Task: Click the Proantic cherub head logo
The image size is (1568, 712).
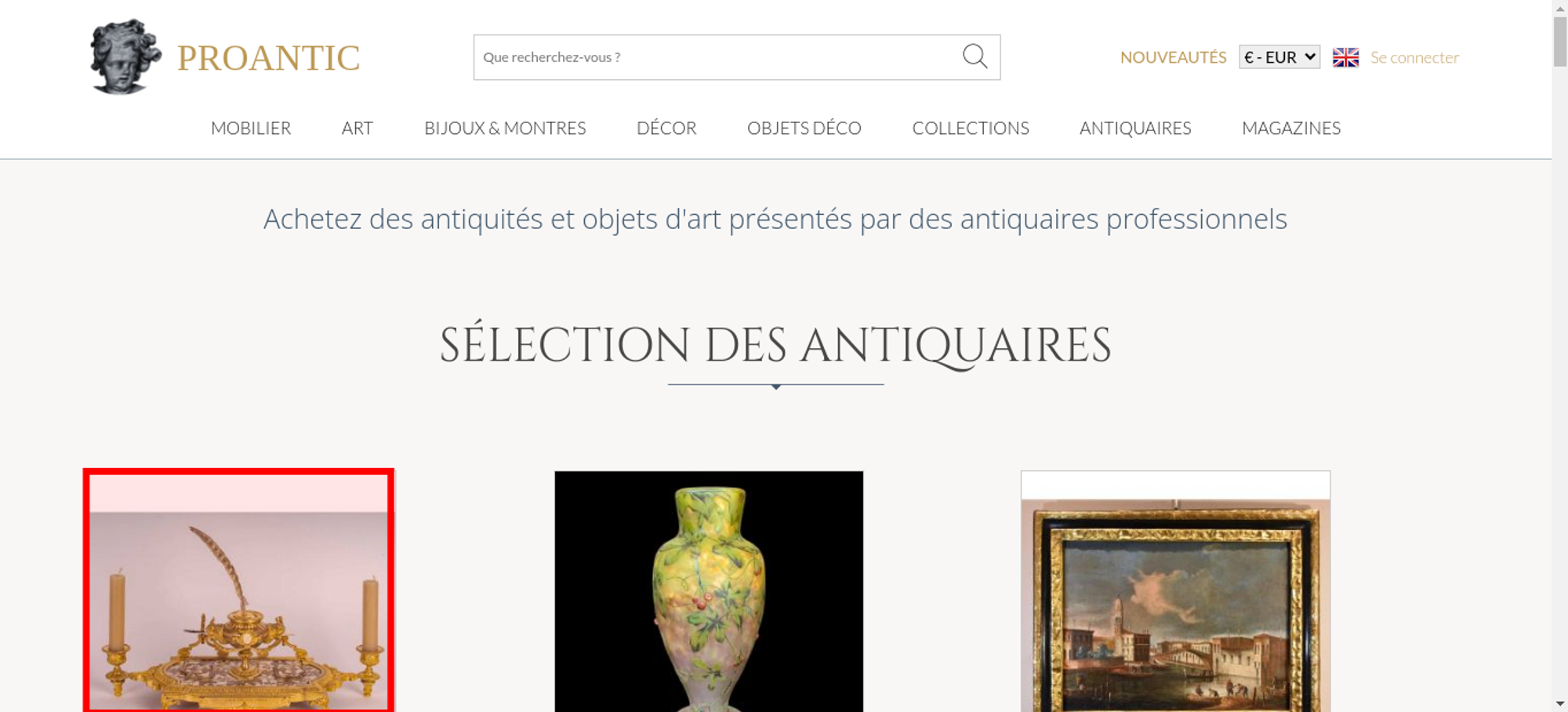Action: coord(125,56)
